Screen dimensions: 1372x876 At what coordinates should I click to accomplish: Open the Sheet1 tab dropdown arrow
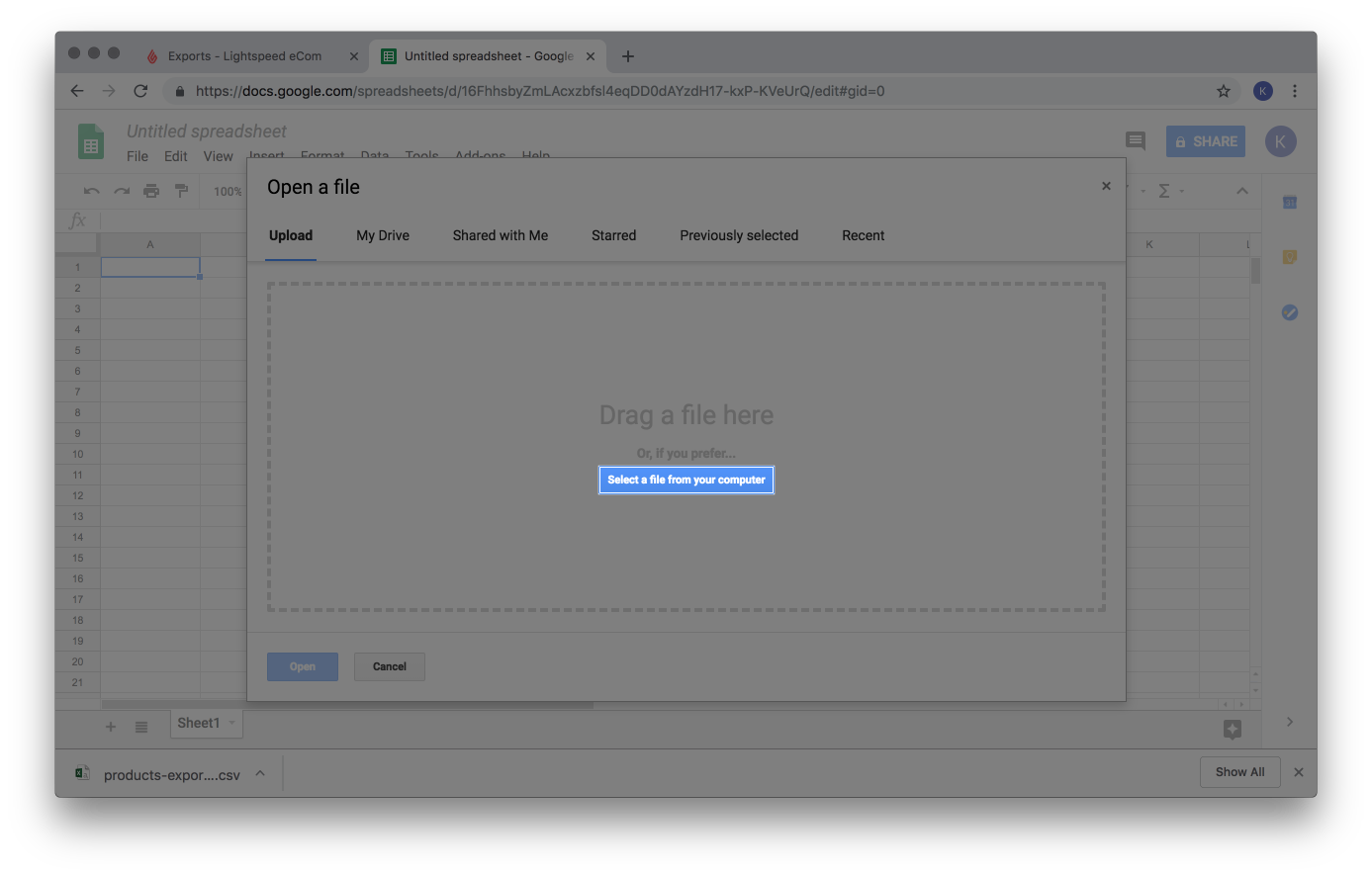coord(232,723)
